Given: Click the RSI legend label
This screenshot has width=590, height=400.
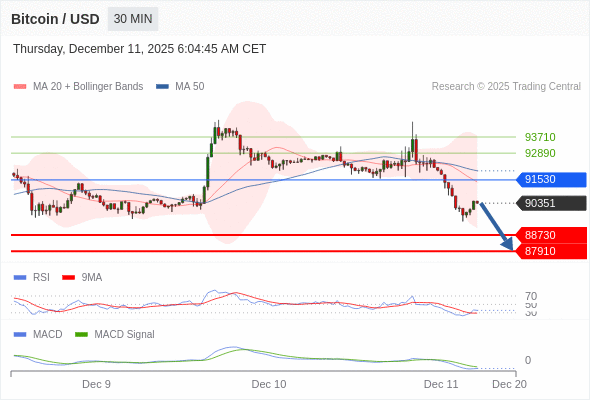Looking at the screenshot, I should pos(41,278).
